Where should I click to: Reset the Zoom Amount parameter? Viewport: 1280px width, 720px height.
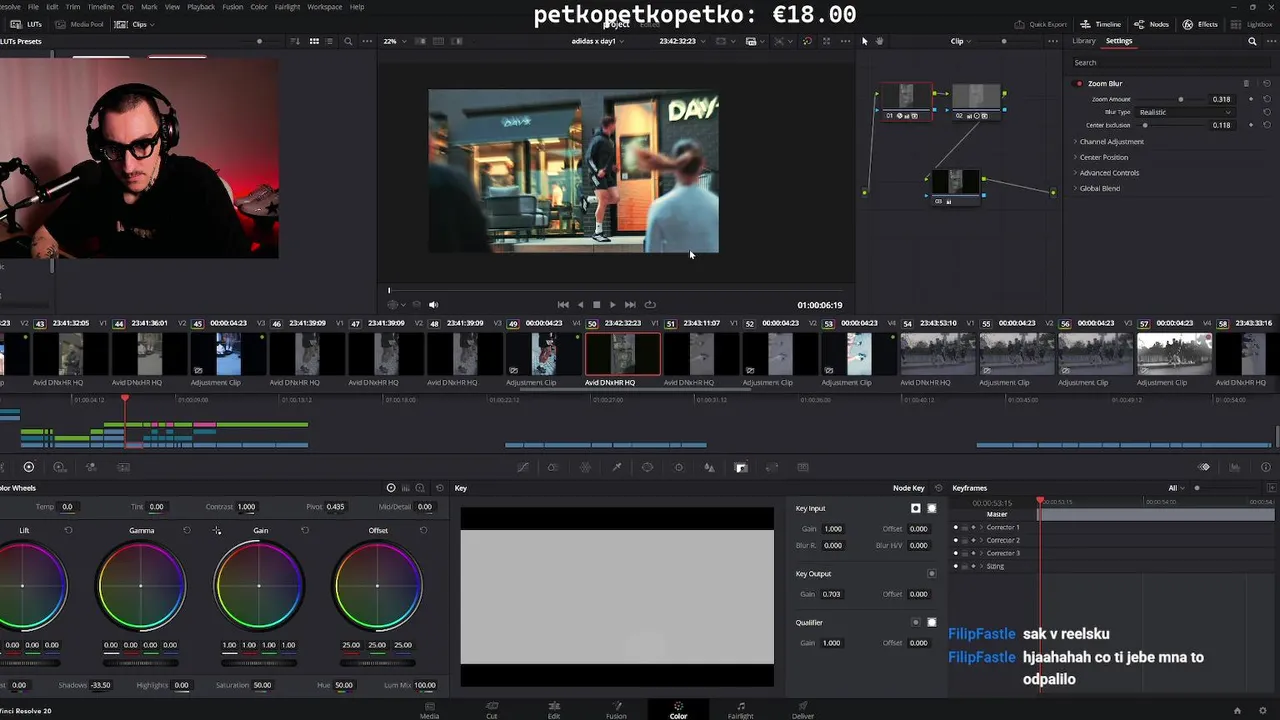[1266, 99]
